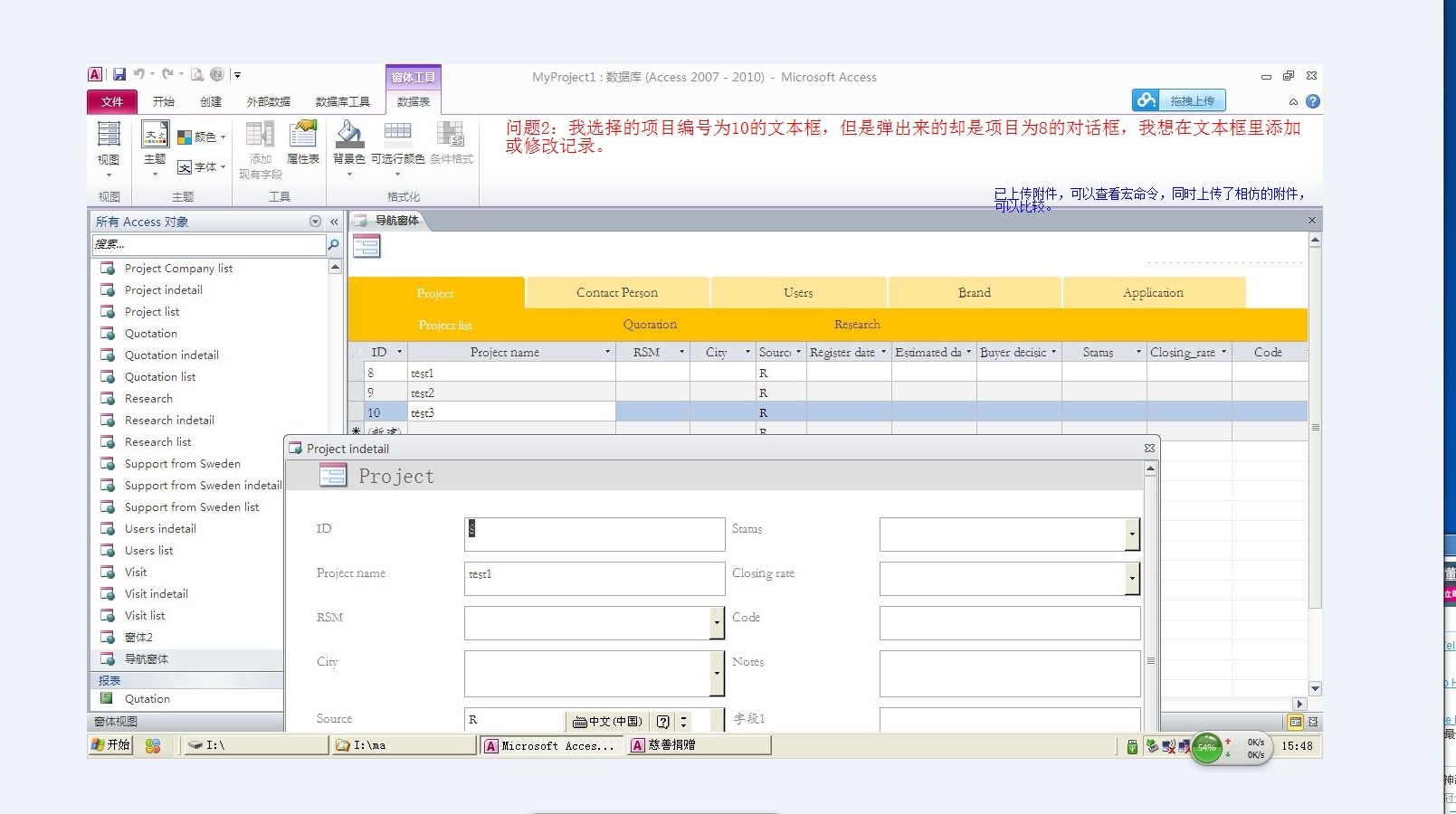Click the ID text field in Project indetail
The image size is (1456, 814).
[595, 535]
